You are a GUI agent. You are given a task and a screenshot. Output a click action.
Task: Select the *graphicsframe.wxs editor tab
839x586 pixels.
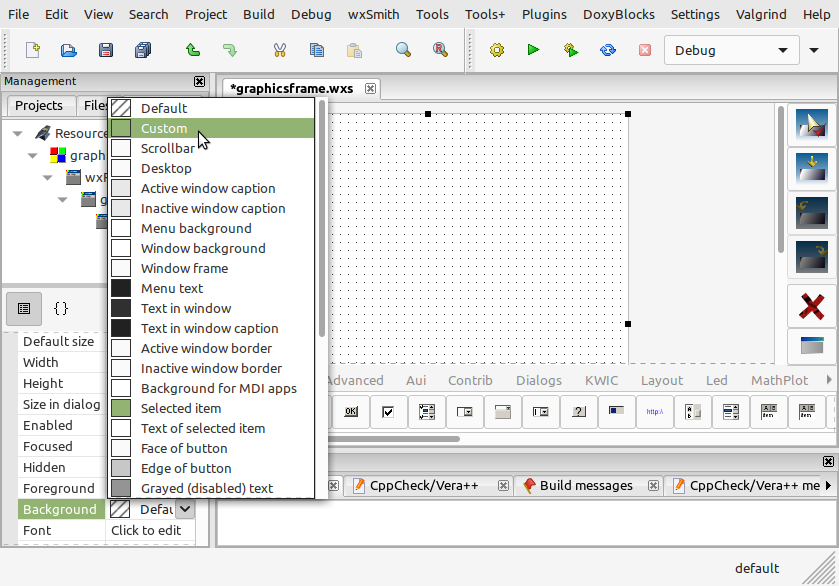[x=292, y=88]
